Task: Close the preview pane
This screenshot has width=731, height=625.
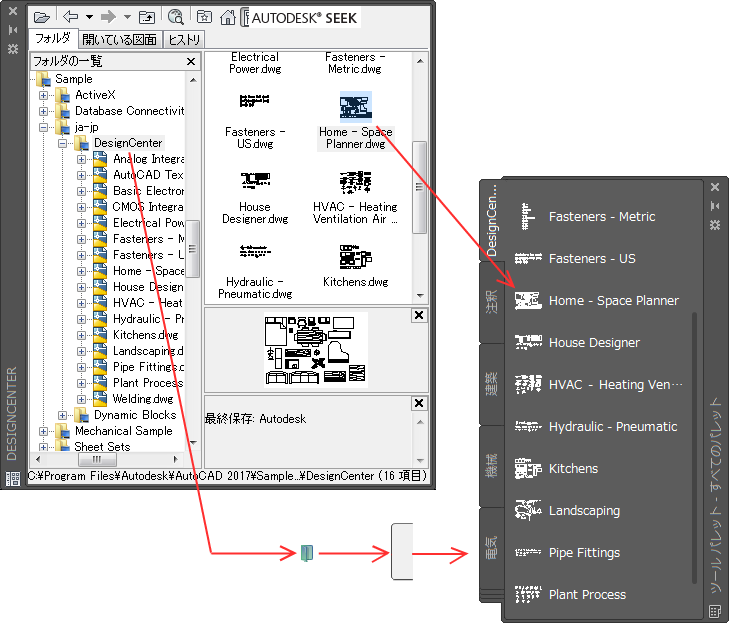Action: pos(419,316)
